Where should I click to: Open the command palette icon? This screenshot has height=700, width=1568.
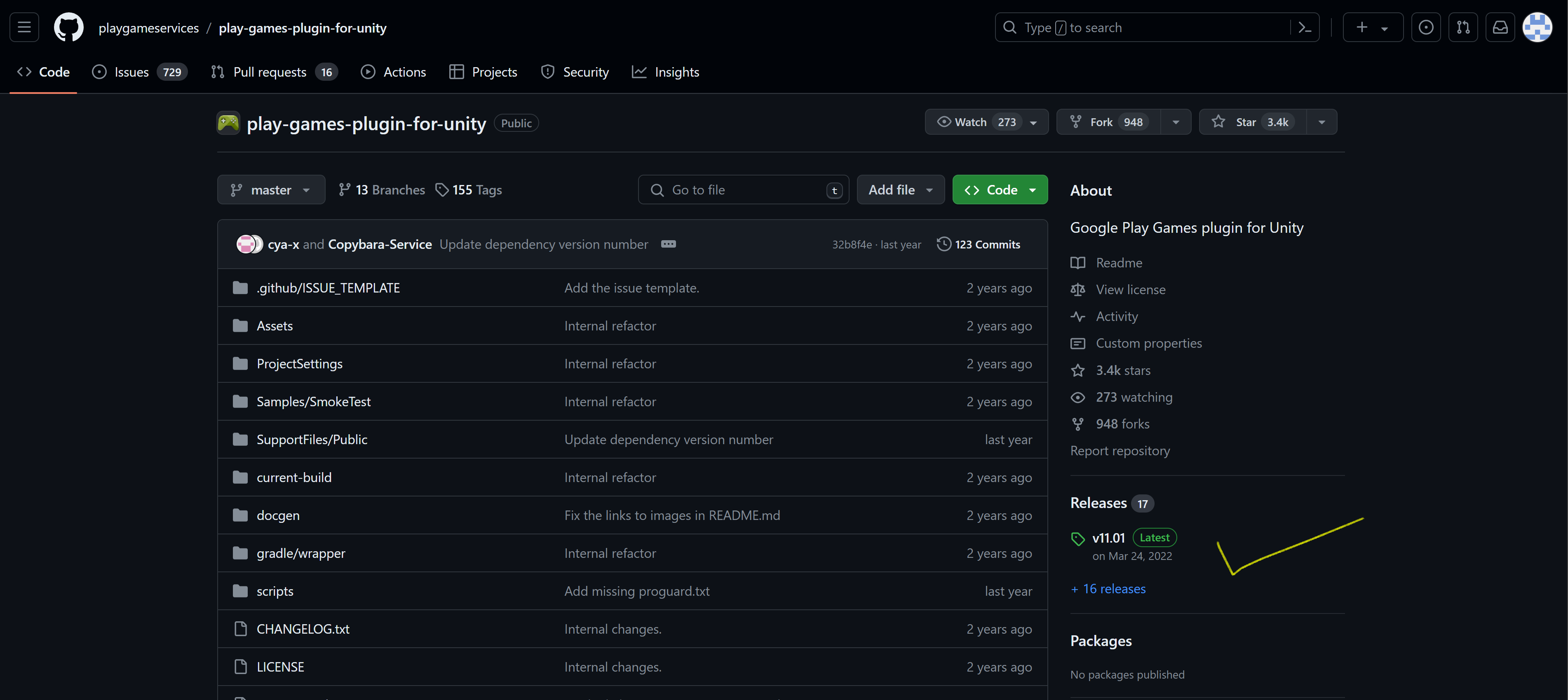pyautogui.click(x=1304, y=27)
